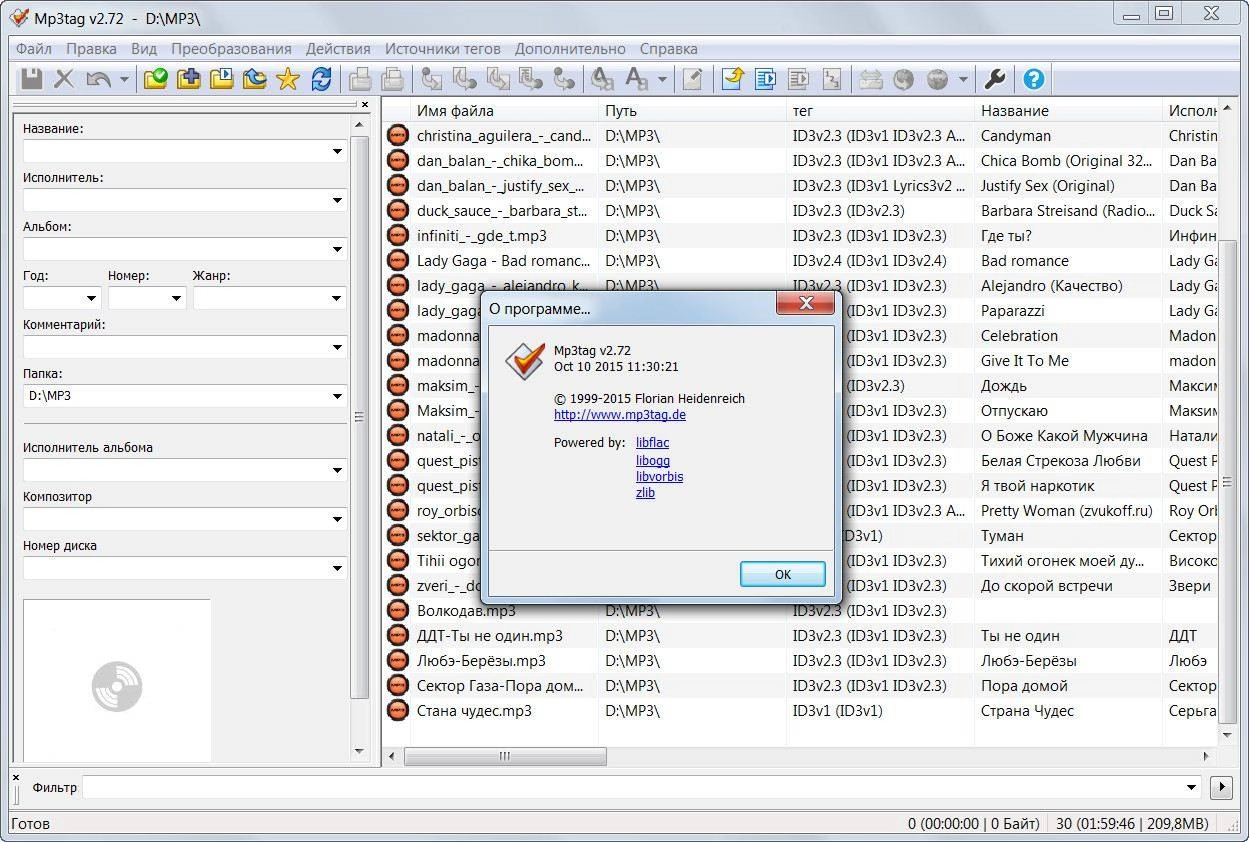Open the Действия menu
Viewport: 1249px width, 842px height.
pyautogui.click(x=338, y=48)
